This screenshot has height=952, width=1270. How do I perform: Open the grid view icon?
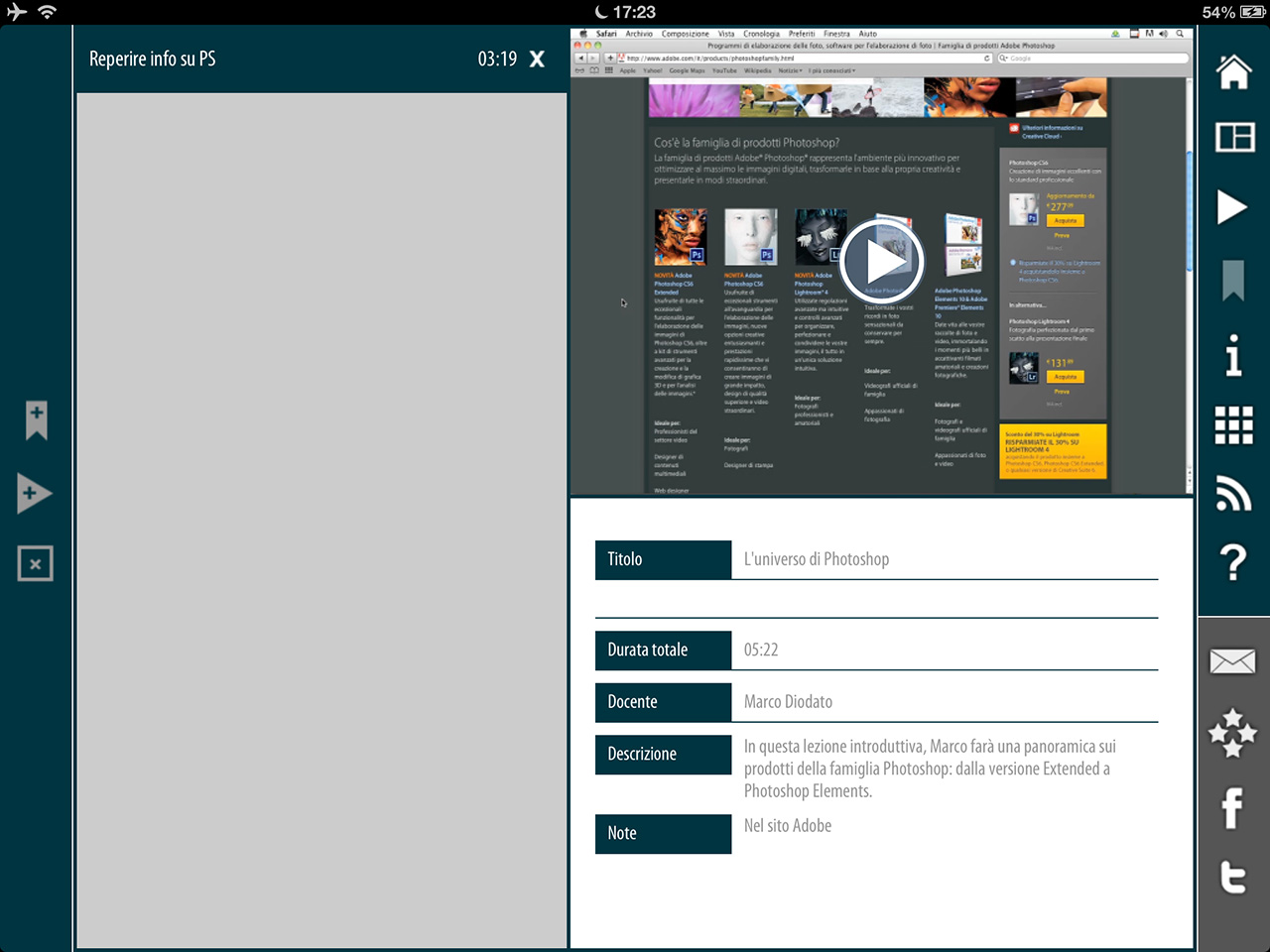1234,425
